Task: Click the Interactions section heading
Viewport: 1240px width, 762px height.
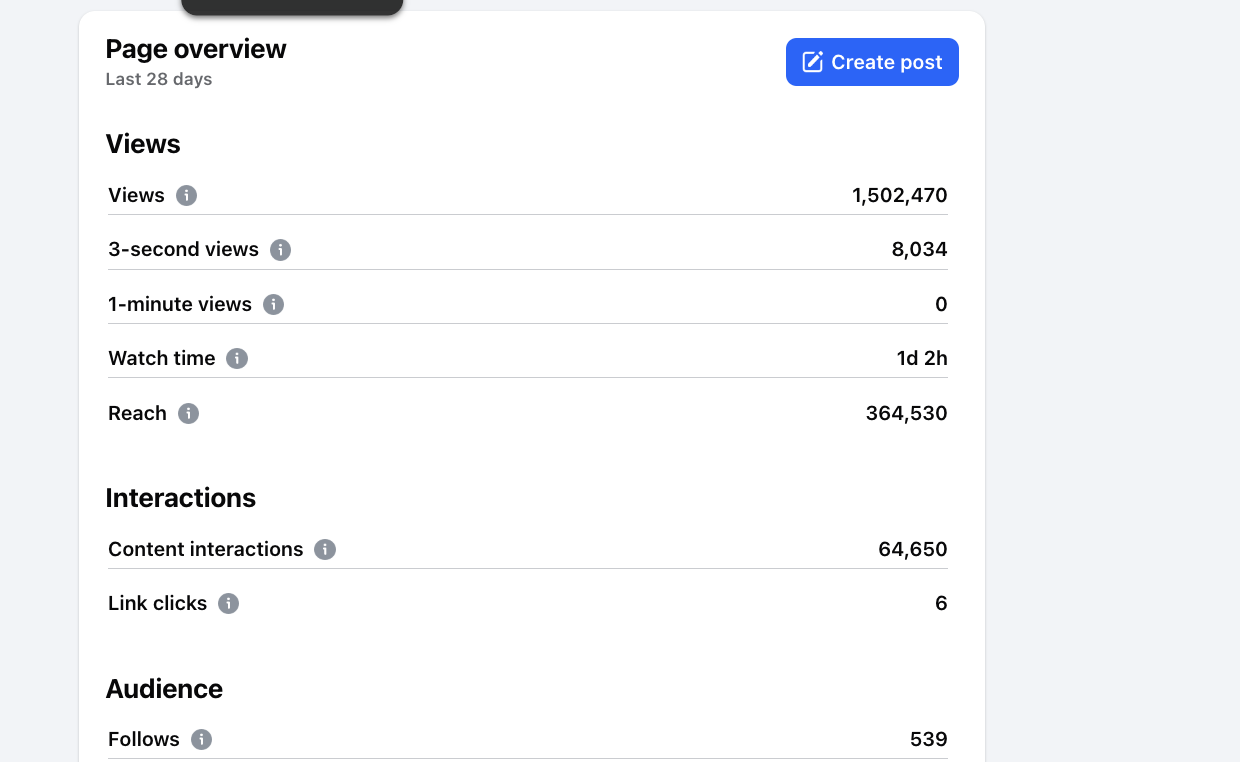Action: (181, 498)
